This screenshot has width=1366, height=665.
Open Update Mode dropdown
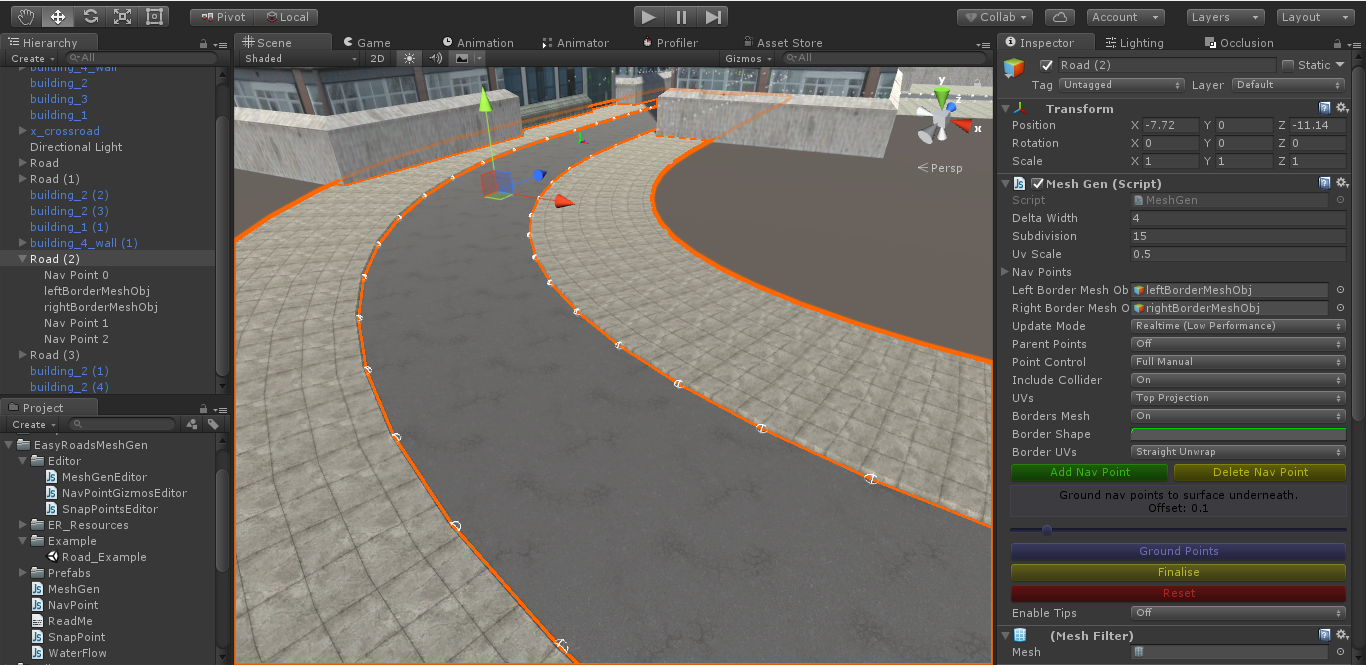point(1238,326)
